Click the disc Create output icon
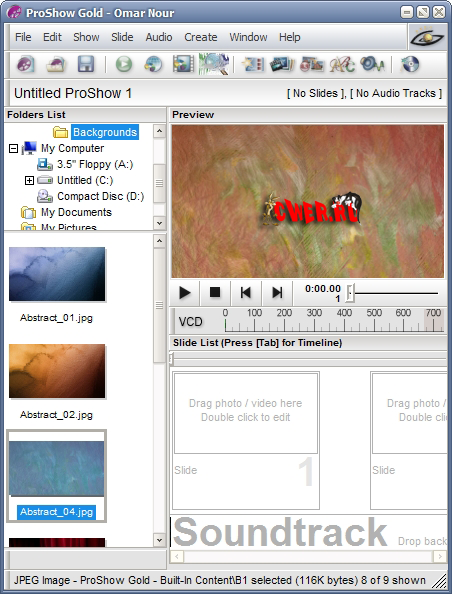This screenshot has width=452, height=594. click(410, 64)
